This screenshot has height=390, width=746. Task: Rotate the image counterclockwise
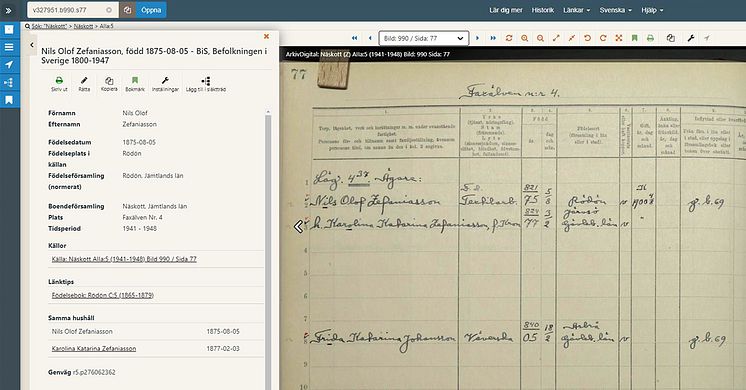tap(587, 38)
